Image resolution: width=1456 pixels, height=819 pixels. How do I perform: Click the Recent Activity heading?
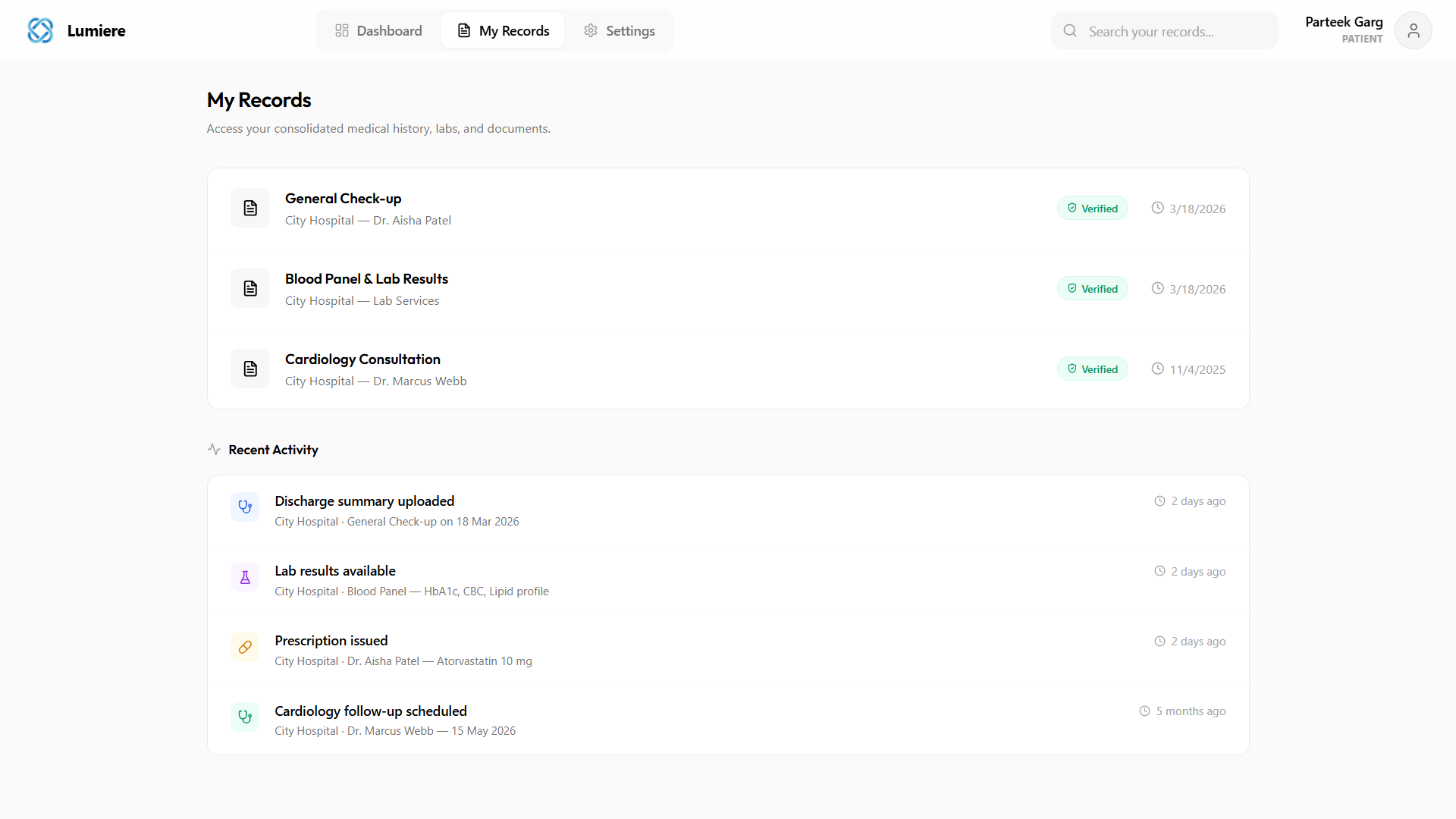(x=273, y=450)
